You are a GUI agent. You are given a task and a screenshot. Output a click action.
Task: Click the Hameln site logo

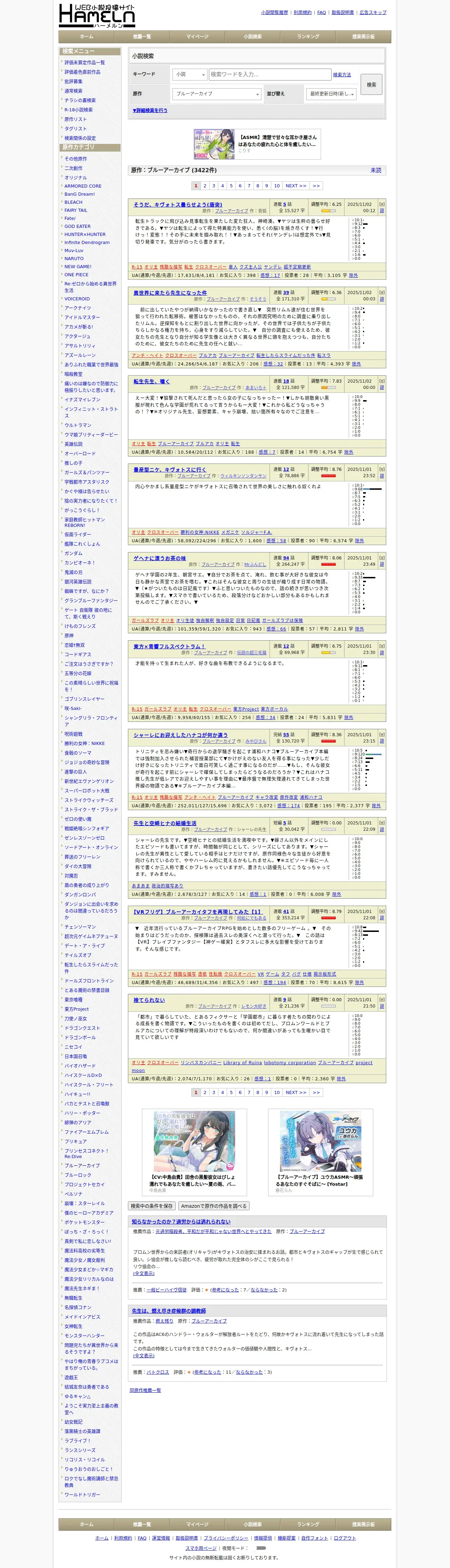[x=97, y=15]
